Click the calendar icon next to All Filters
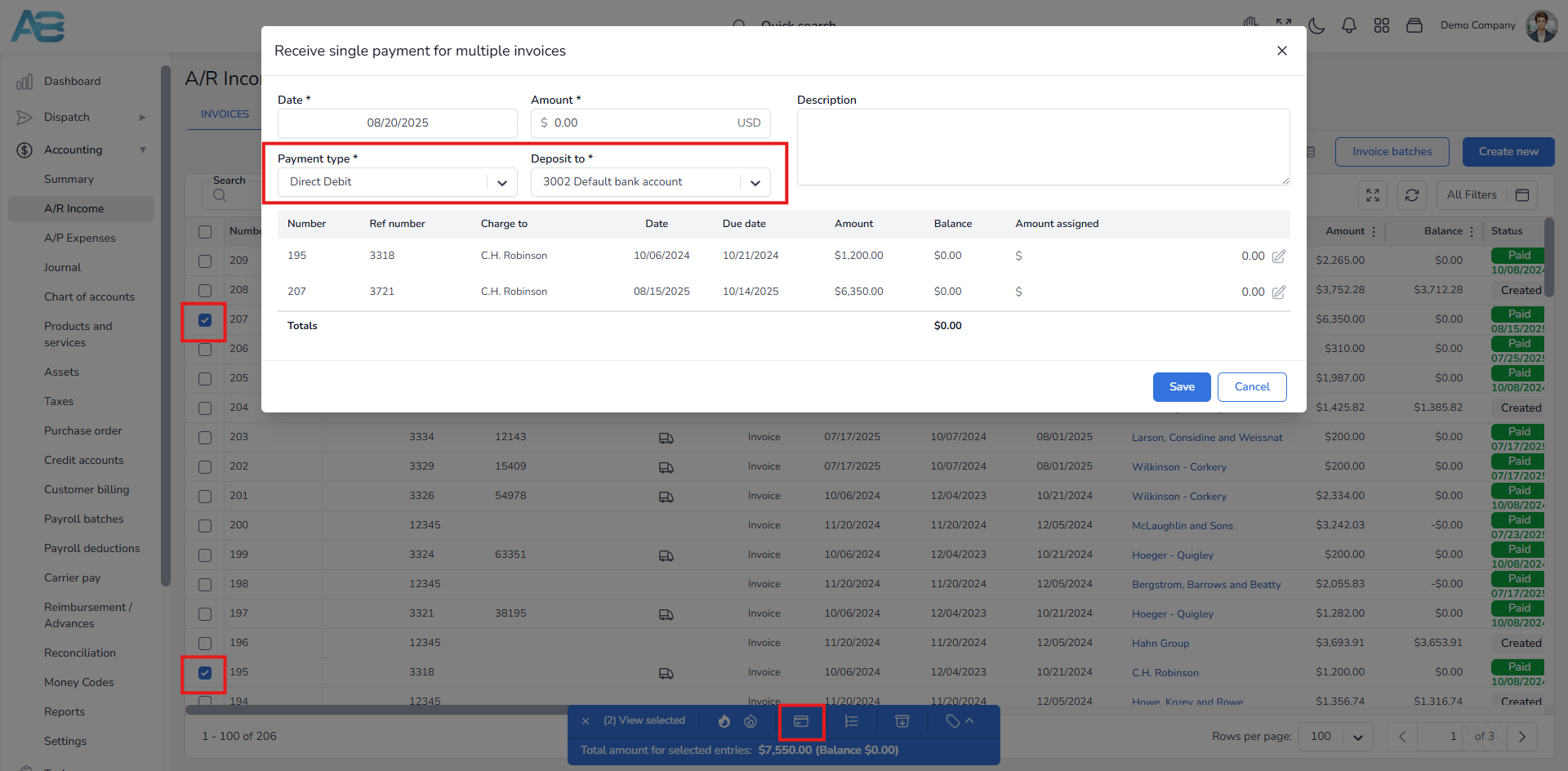This screenshot has width=1568, height=771. point(1522,195)
